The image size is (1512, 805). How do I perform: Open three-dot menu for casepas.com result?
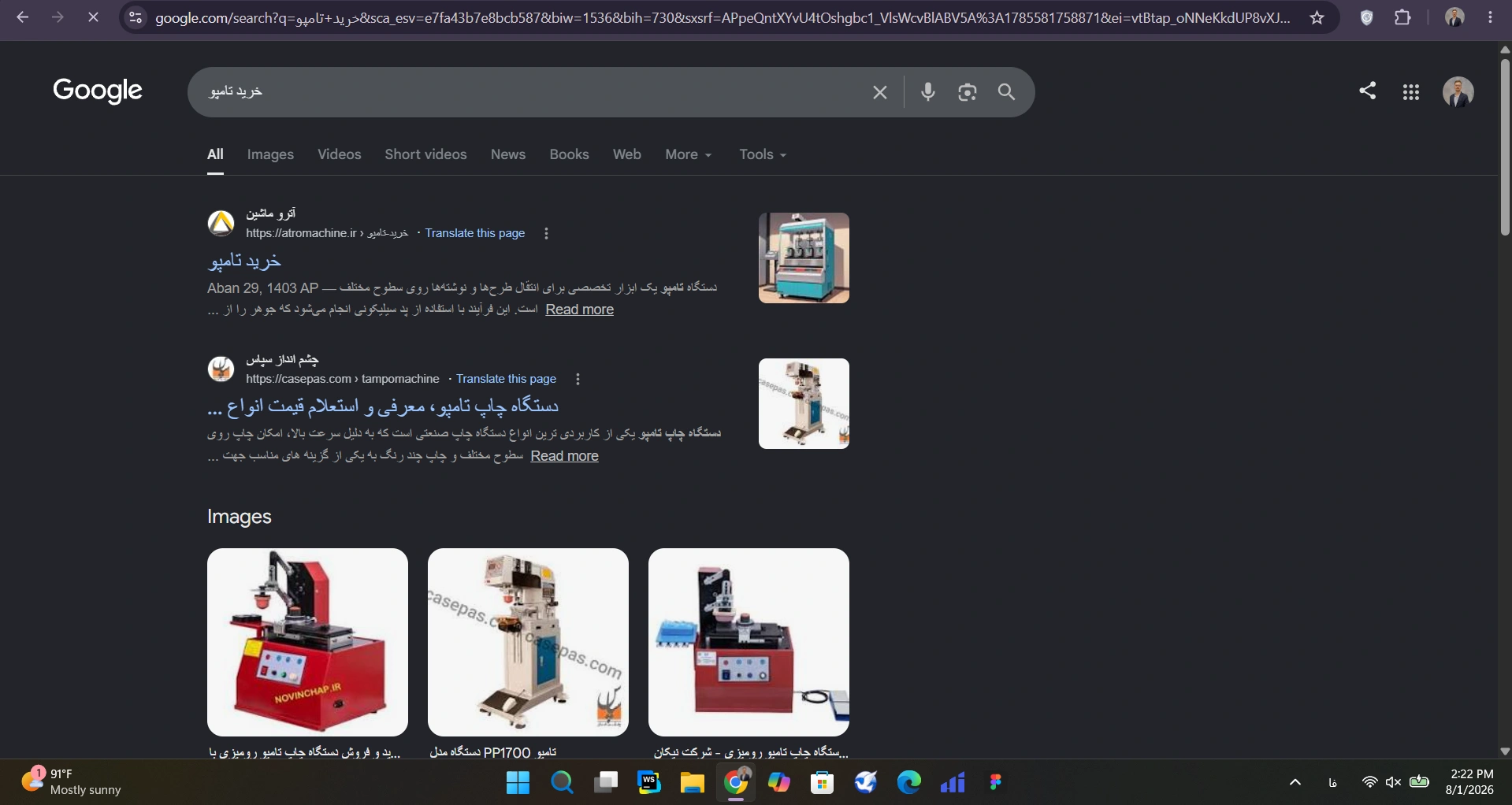(x=578, y=379)
